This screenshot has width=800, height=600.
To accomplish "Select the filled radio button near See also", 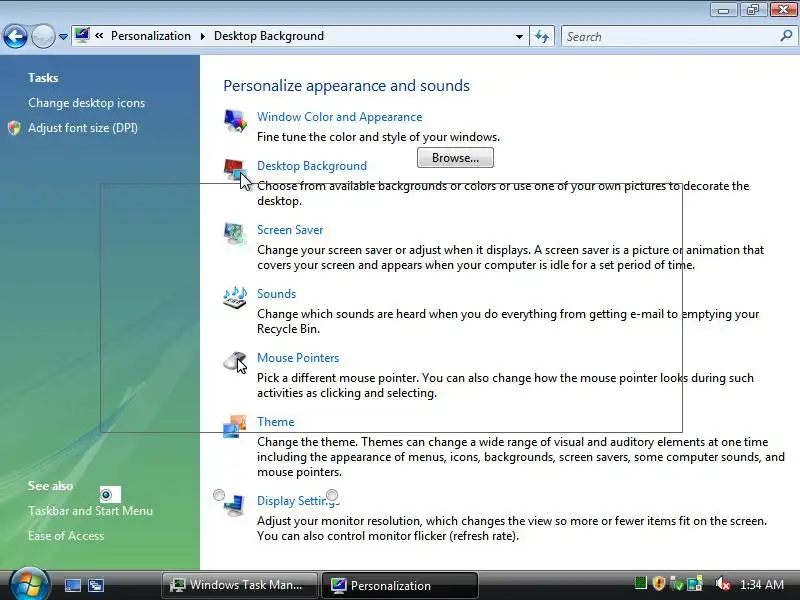I will pyautogui.click(x=106, y=494).
